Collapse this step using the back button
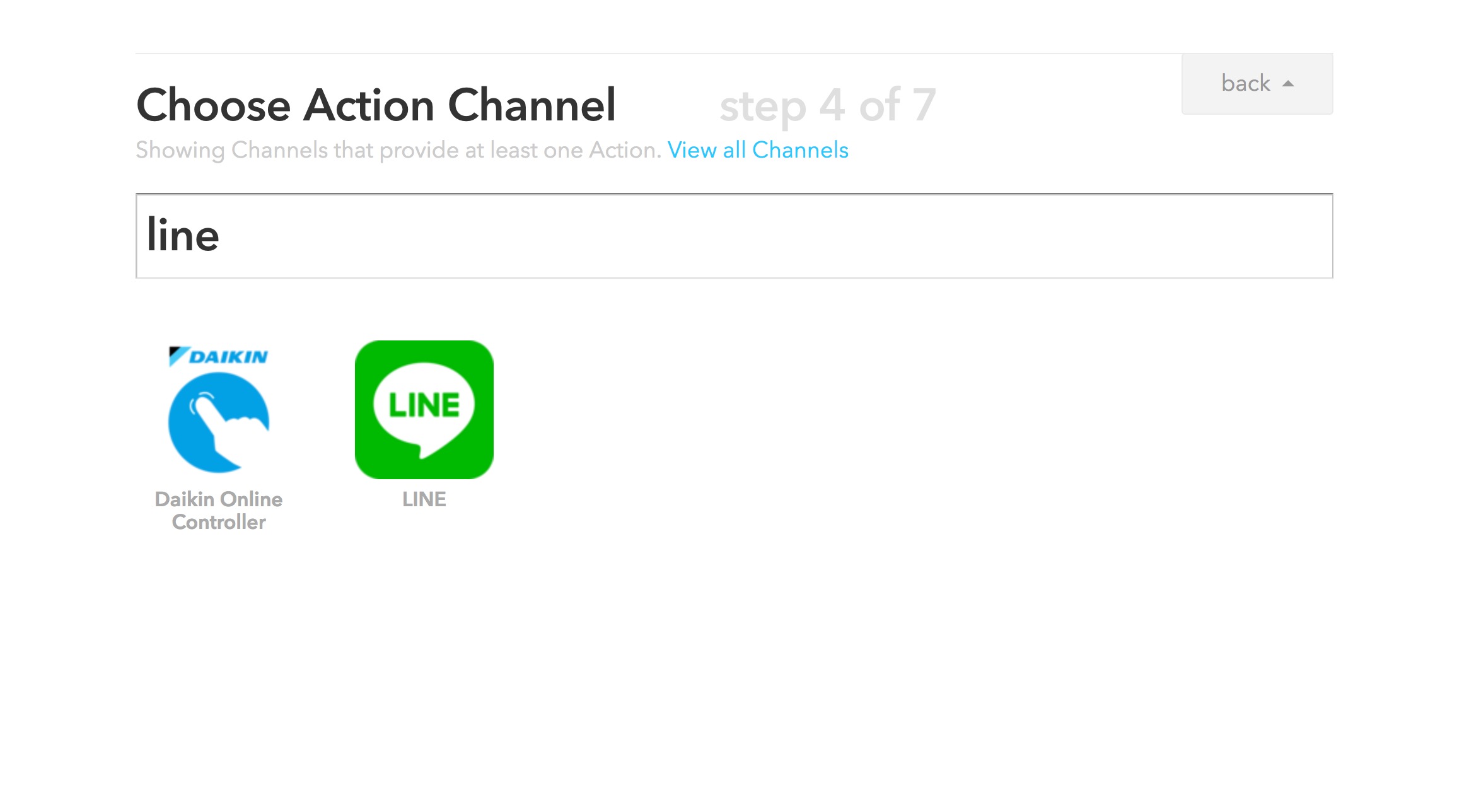Image resolution: width=1469 pixels, height=812 pixels. 1257,84
